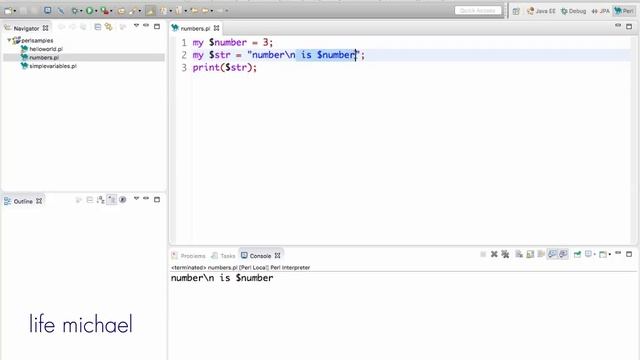This screenshot has width=640, height=360.
Task: Toggle Link with Editor in Navigator
Action: point(109,27)
